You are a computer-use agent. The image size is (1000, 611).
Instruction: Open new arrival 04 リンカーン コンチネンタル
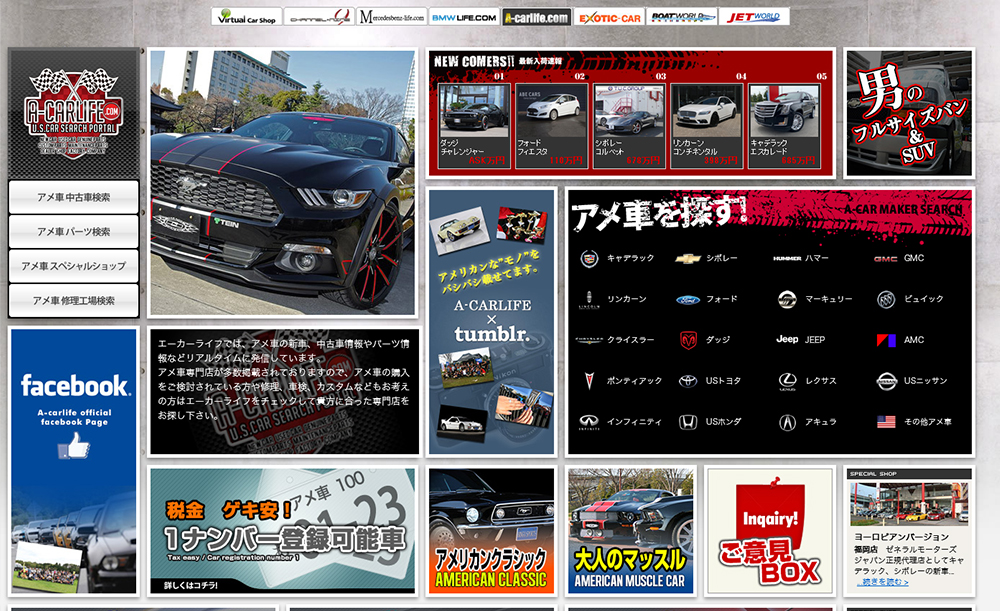point(707,126)
